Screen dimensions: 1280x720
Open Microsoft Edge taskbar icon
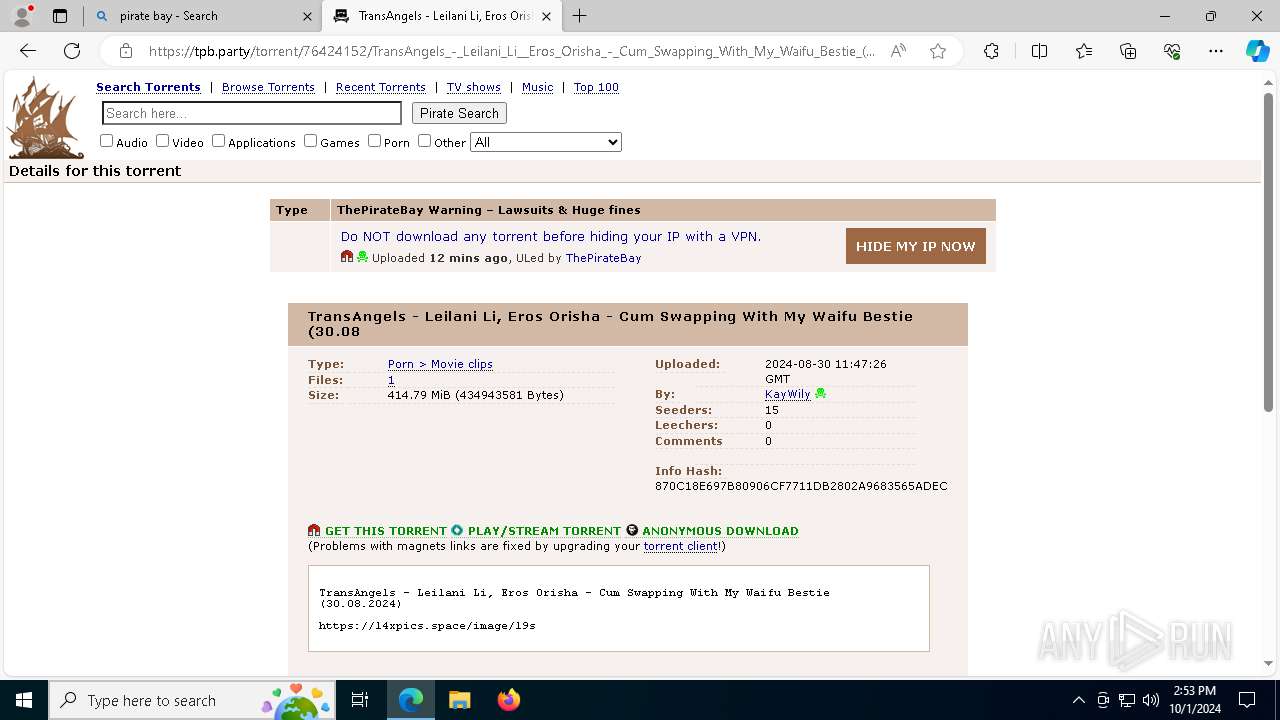411,700
